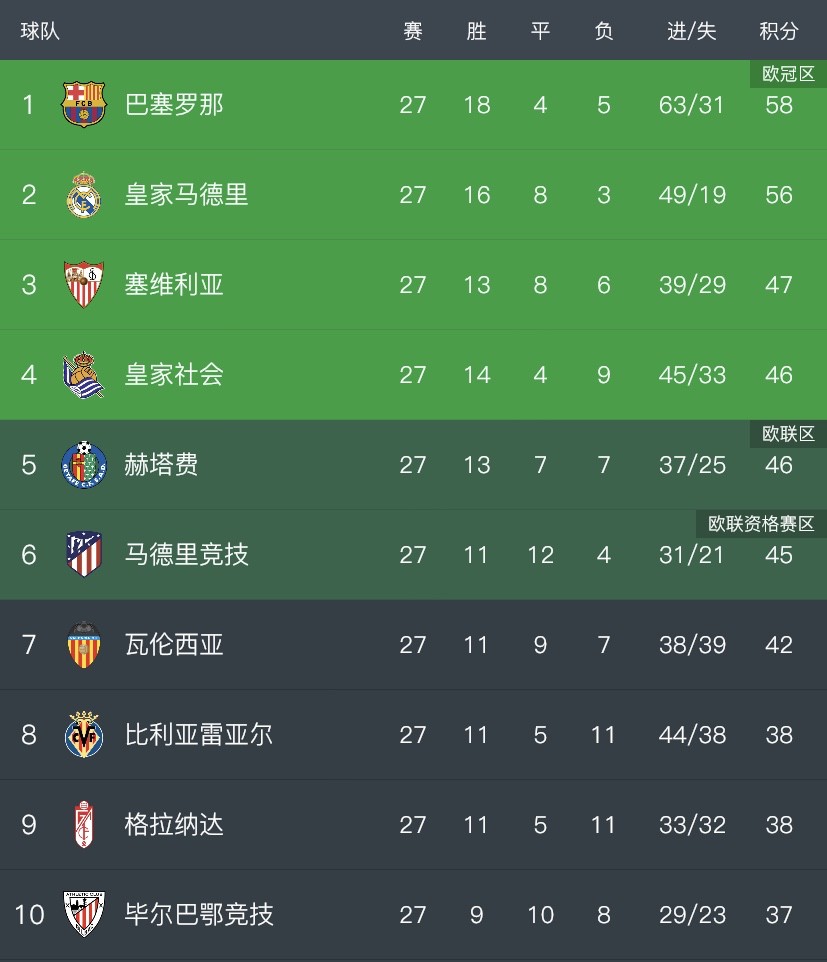Click the Real Sociedad club crest
The height and width of the screenshot is (962, 827).
coord(84,374)
